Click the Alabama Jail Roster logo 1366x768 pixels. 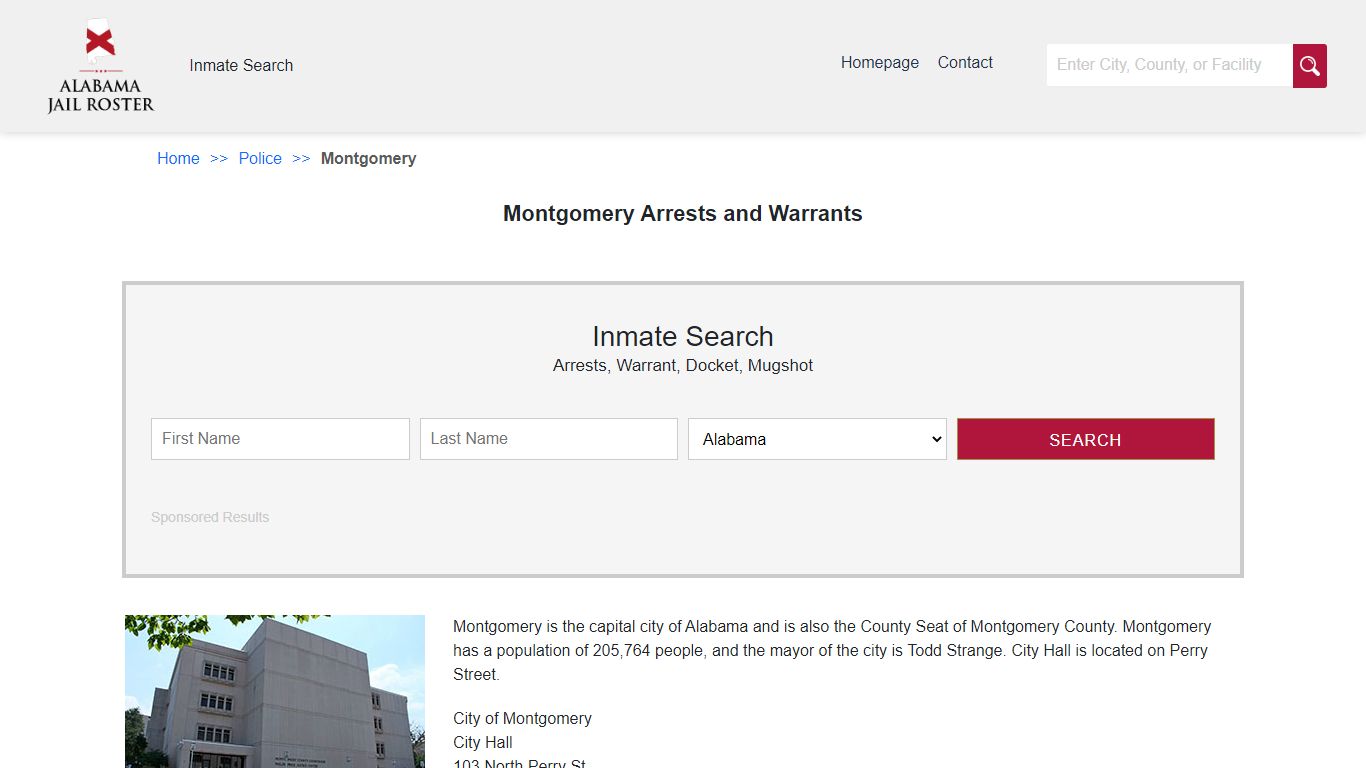(100, 65)
